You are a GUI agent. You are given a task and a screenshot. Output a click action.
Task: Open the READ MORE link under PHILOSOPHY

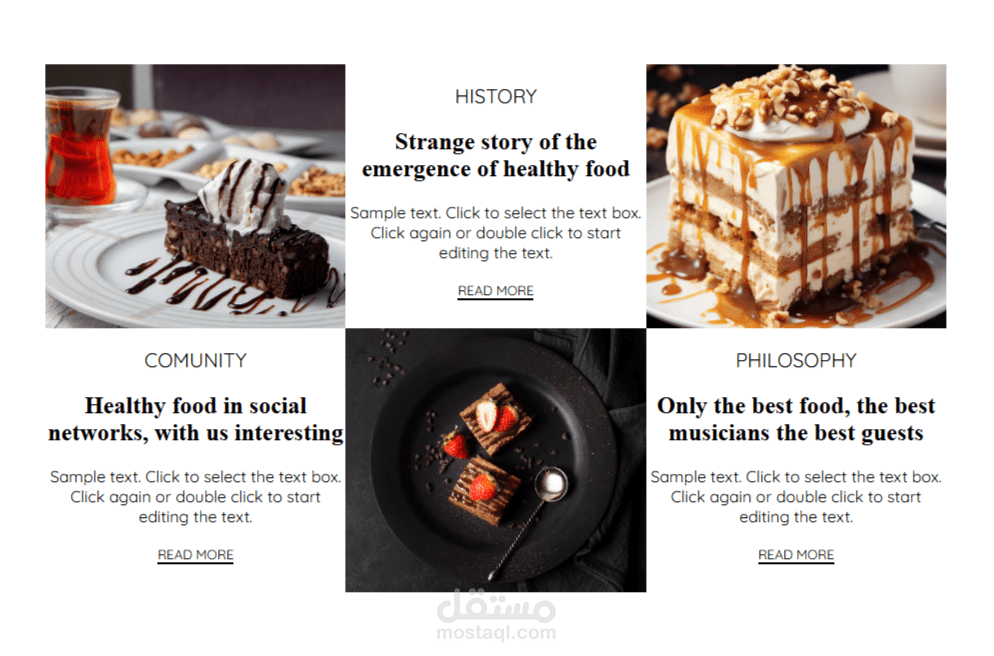point(796,555)
